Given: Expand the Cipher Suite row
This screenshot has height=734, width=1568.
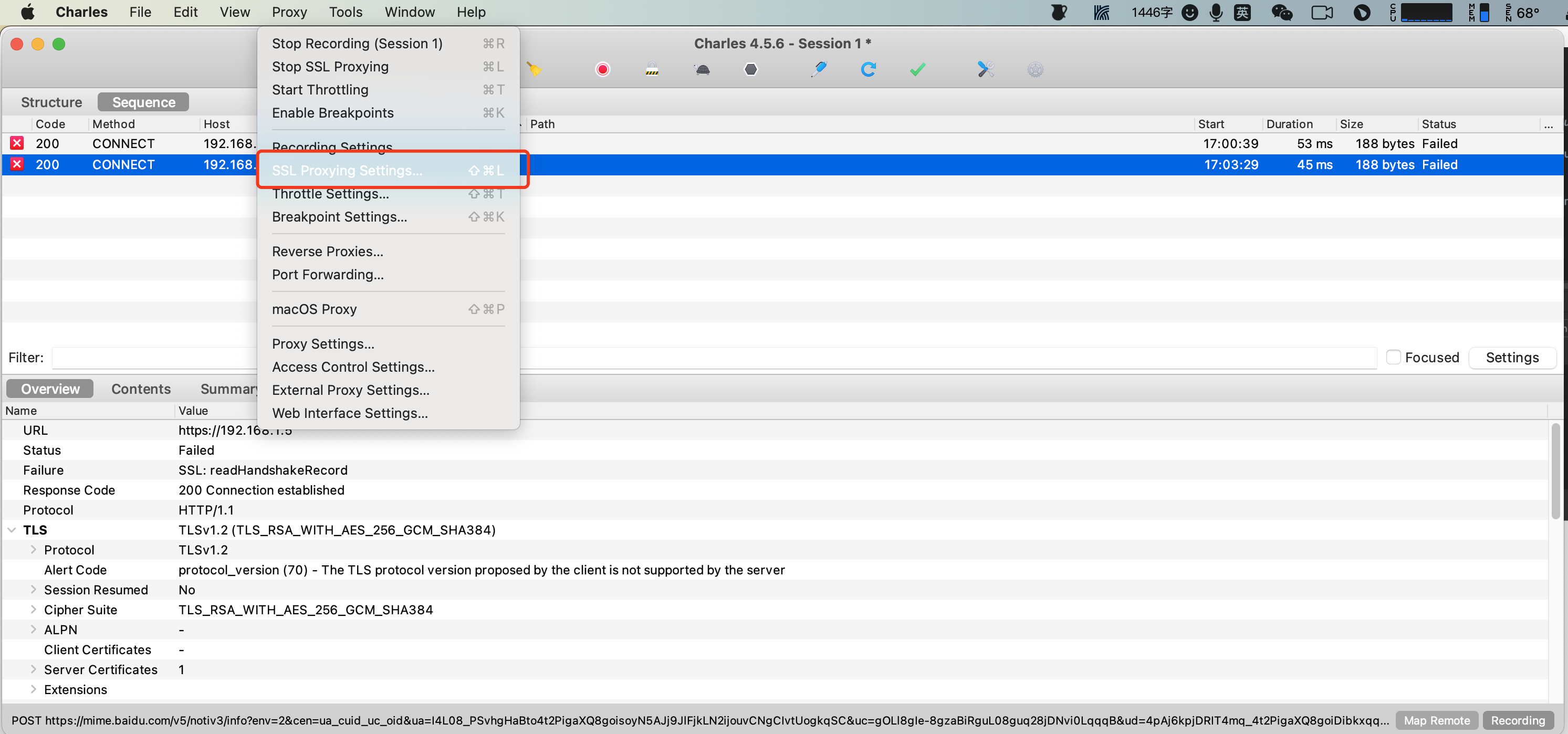Looking at the screenshot, I should click(x=33, y=610).
